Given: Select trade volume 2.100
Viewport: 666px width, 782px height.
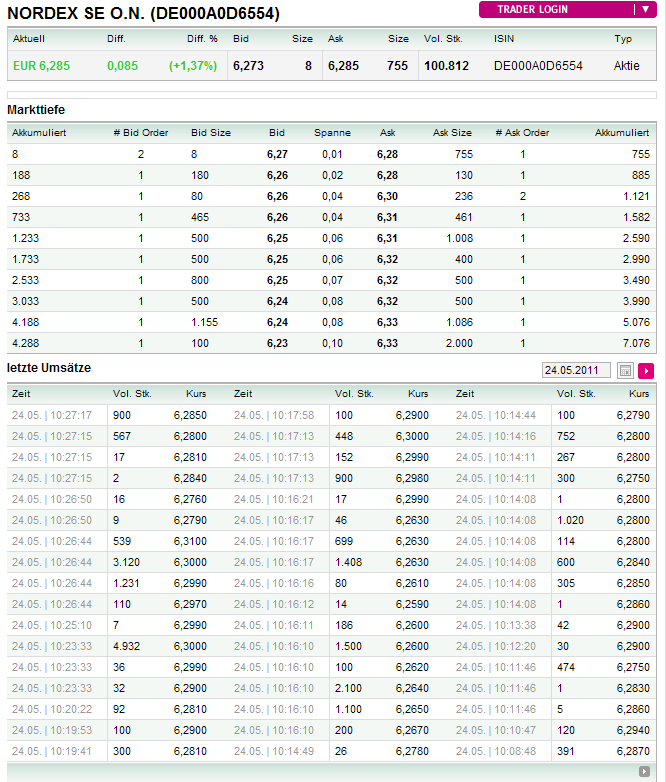Looking at the screenshot, I should pos(348,688).
